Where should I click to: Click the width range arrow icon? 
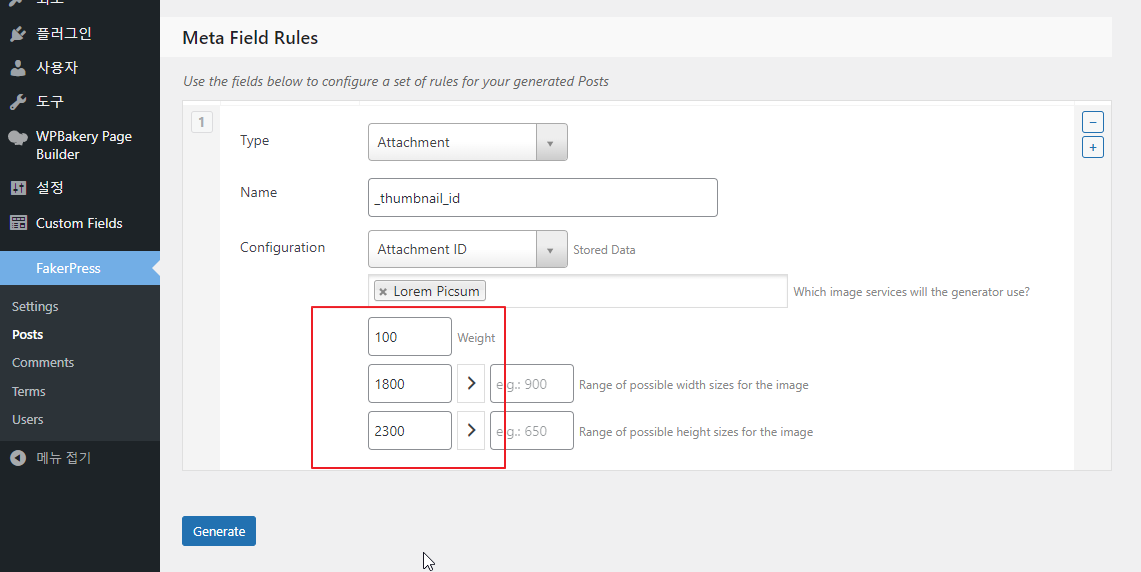471,384
